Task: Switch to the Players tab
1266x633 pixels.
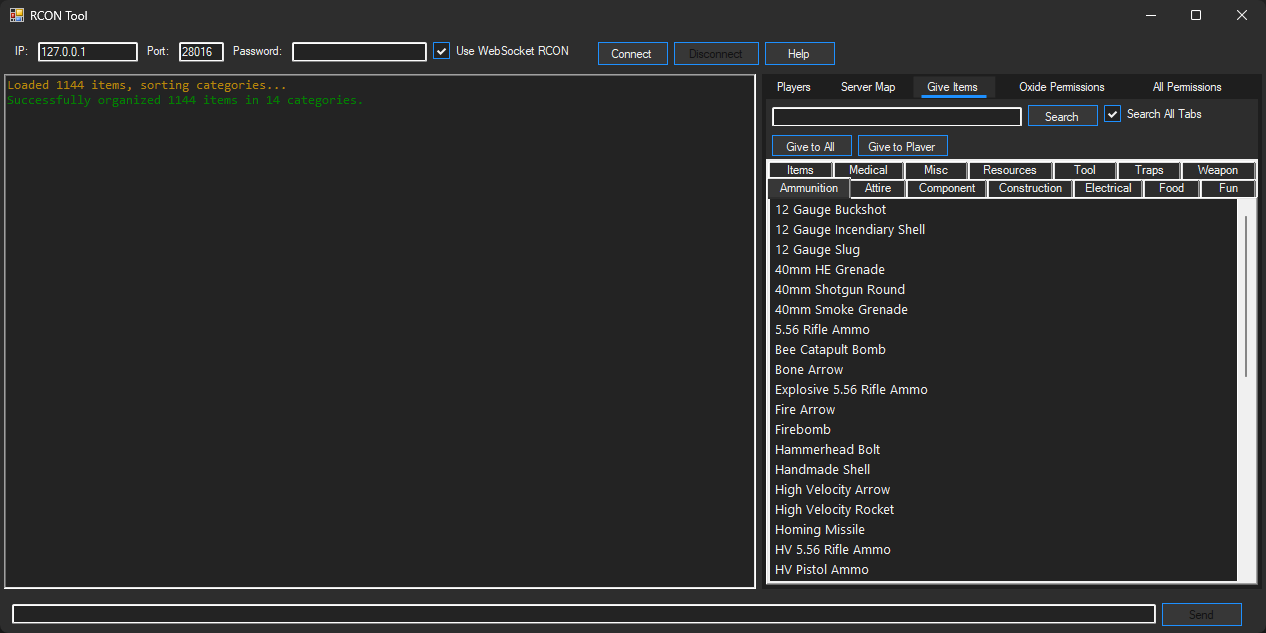Action: tap(793, 87)
